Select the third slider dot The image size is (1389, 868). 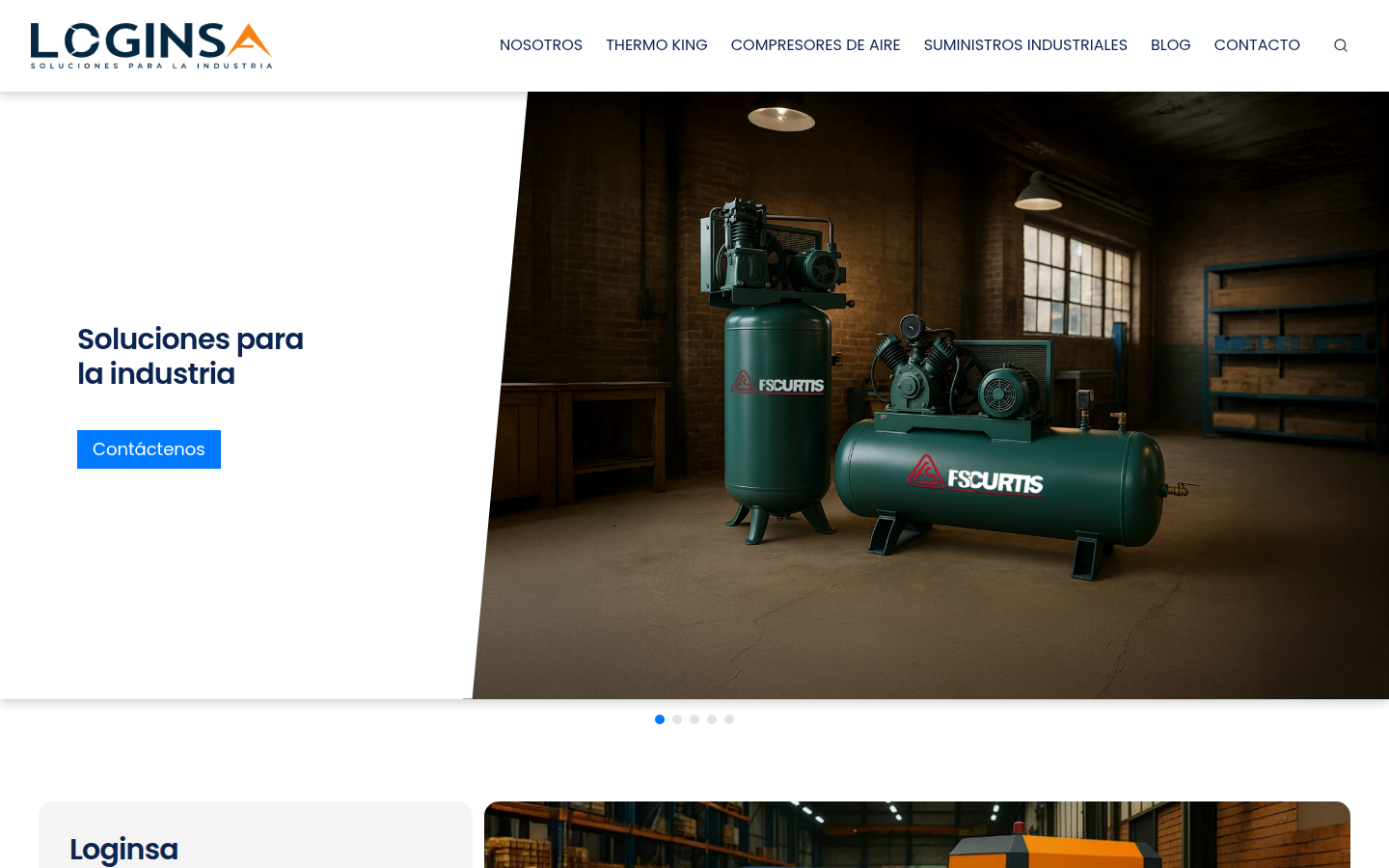click(694, 719)
